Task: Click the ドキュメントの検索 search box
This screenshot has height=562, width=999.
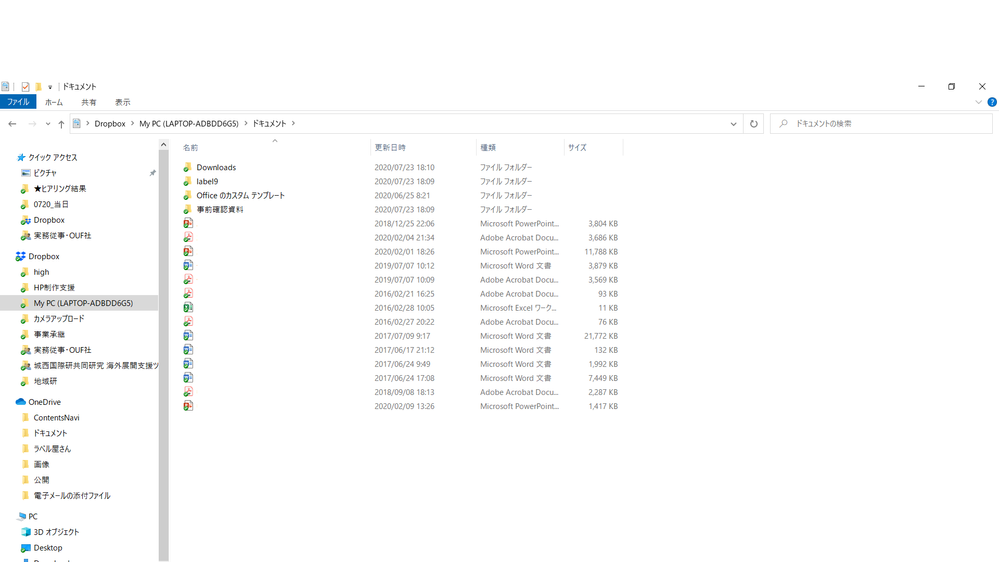Action: pos(885,124)
